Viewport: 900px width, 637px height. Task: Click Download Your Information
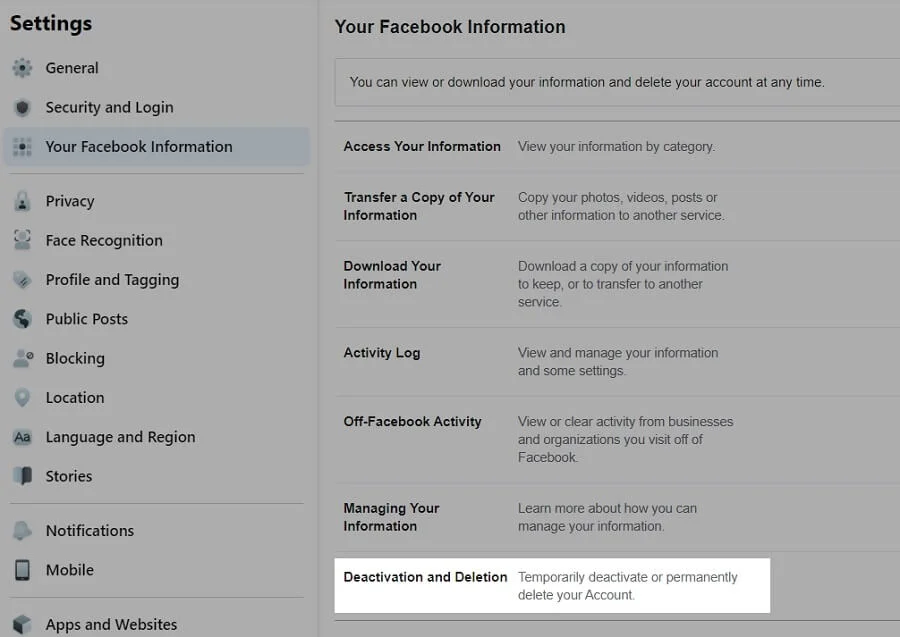(392, 275)
